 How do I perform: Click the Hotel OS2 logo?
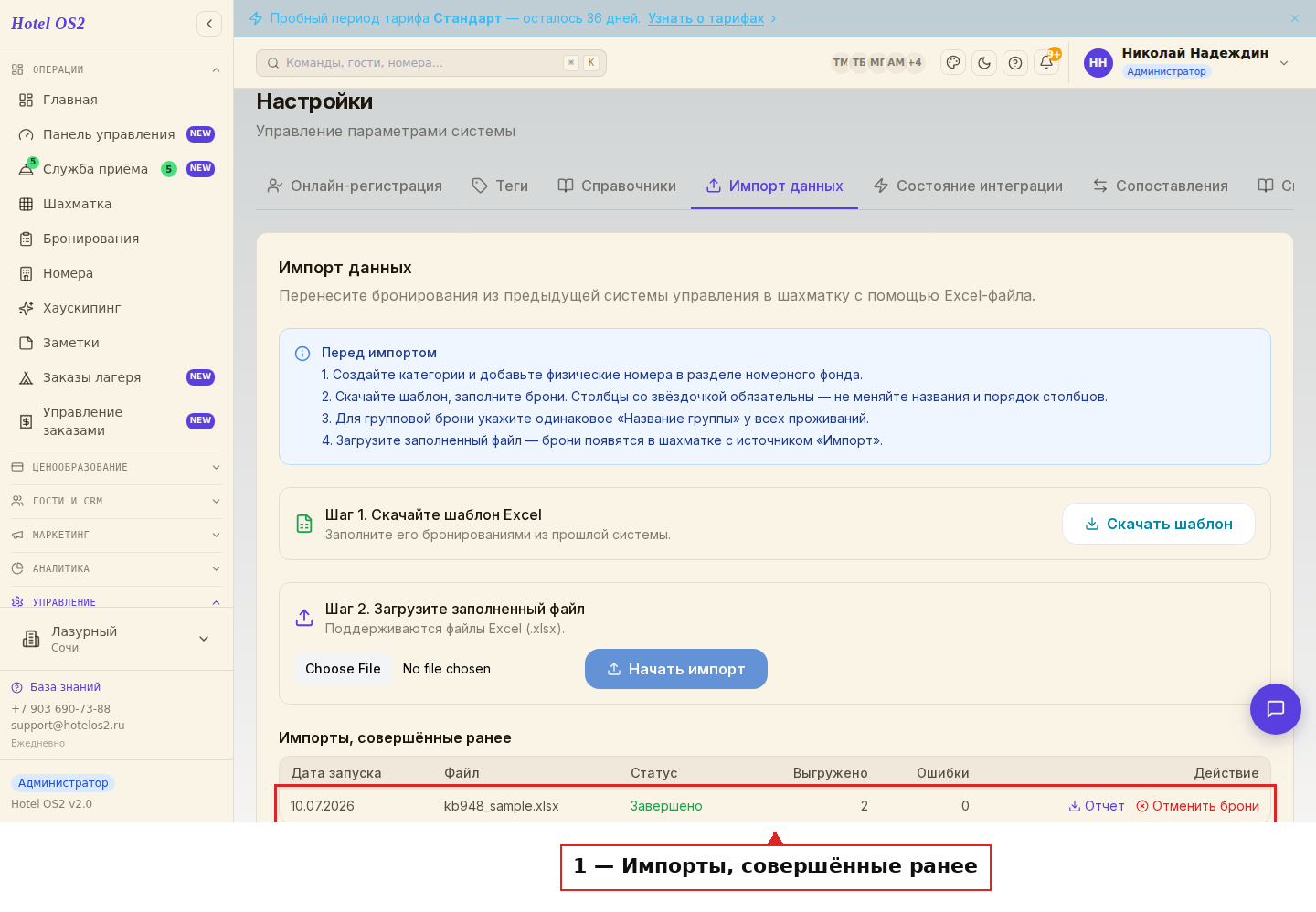click(48, 24)
